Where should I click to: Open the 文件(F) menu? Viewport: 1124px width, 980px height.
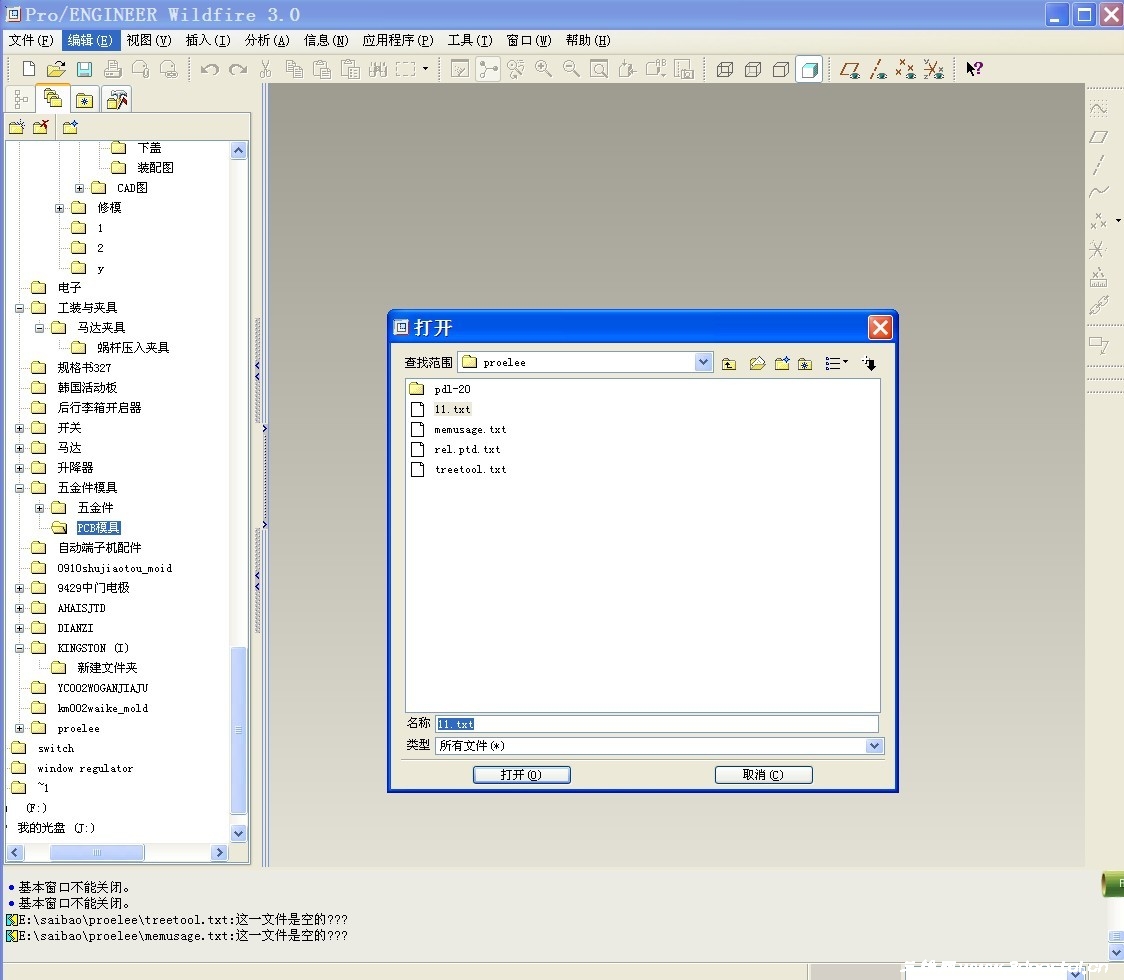(x=31, y=41)
